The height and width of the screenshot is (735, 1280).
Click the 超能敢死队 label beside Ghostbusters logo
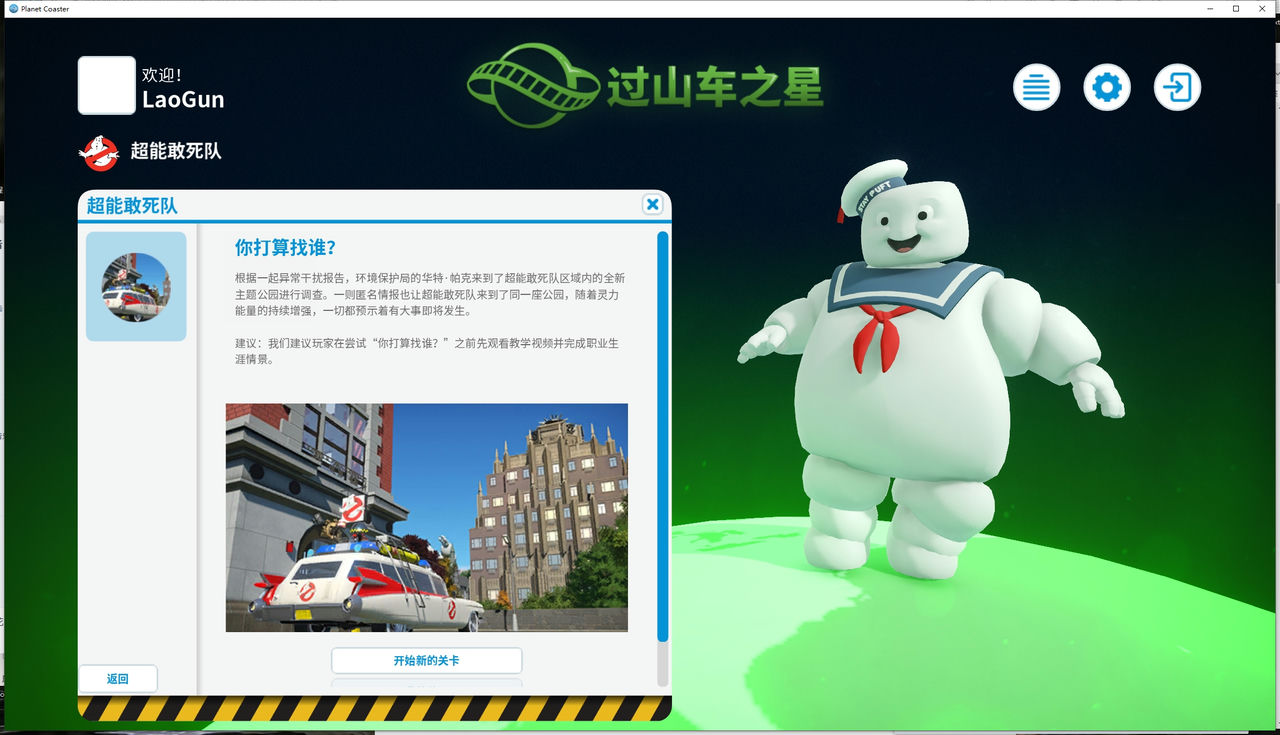point(176,152)
